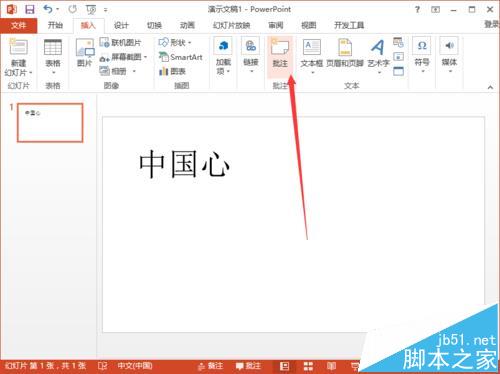The width and height of the screenshot is (500, 374).
Task: Collapse the ribbon with chevron arrow
Action: (x=490, y=87)
